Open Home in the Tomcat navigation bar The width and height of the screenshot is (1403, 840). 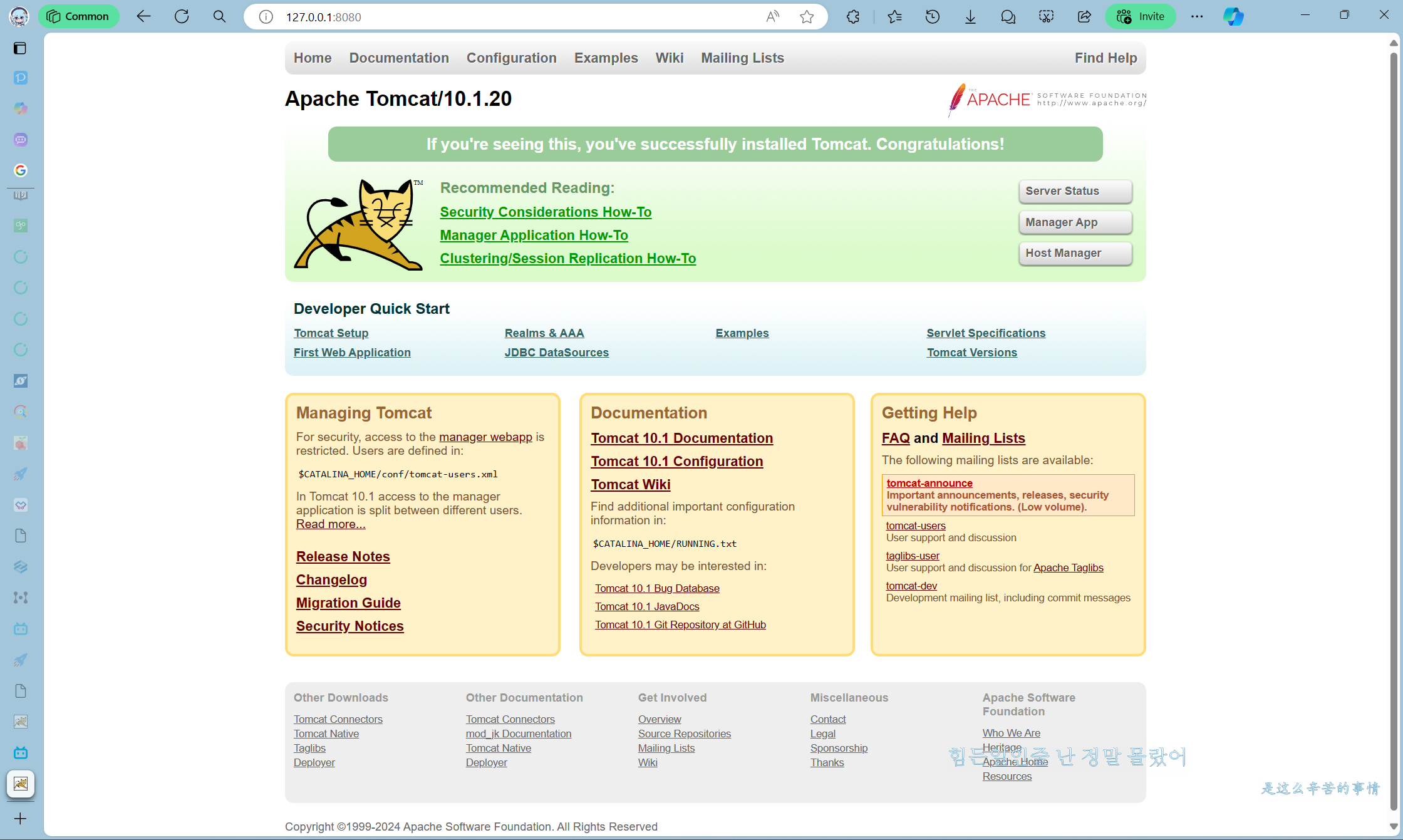point(313,58)
